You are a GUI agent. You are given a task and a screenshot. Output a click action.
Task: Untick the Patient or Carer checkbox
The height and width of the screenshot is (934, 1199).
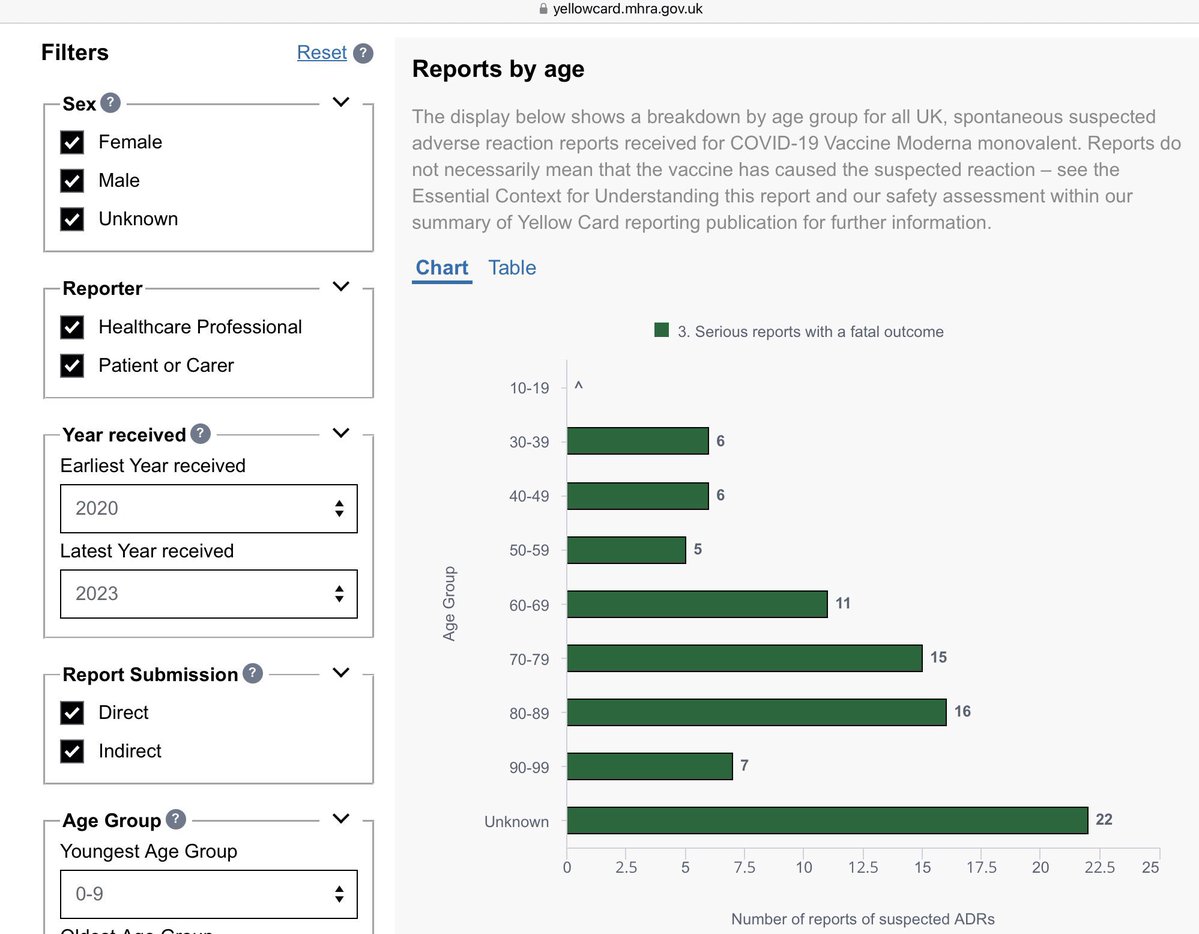click(x=72, y=366)
